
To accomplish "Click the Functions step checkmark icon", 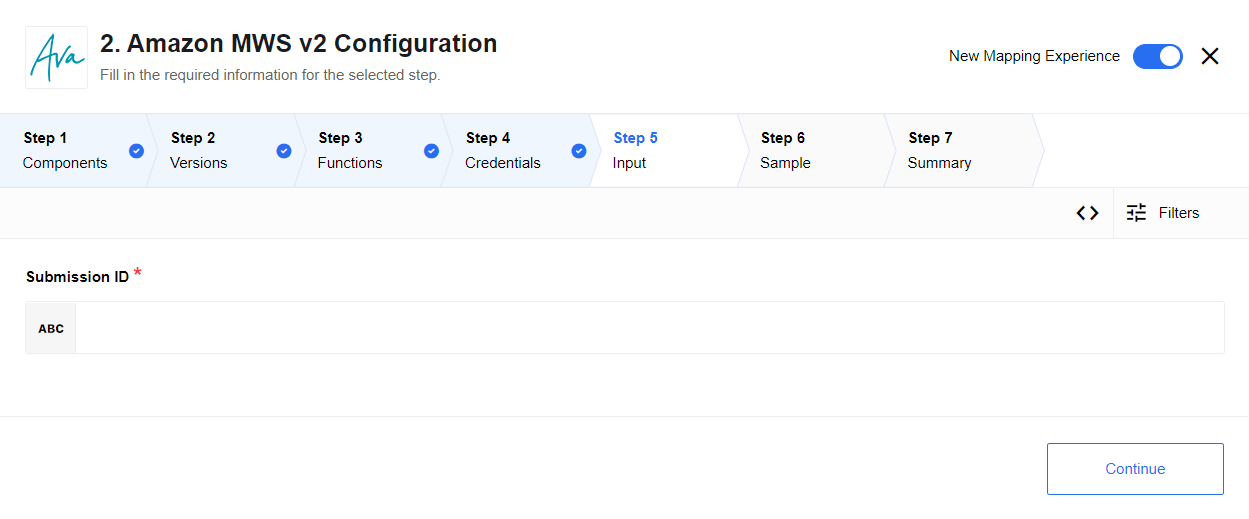I will coord(431,151).
